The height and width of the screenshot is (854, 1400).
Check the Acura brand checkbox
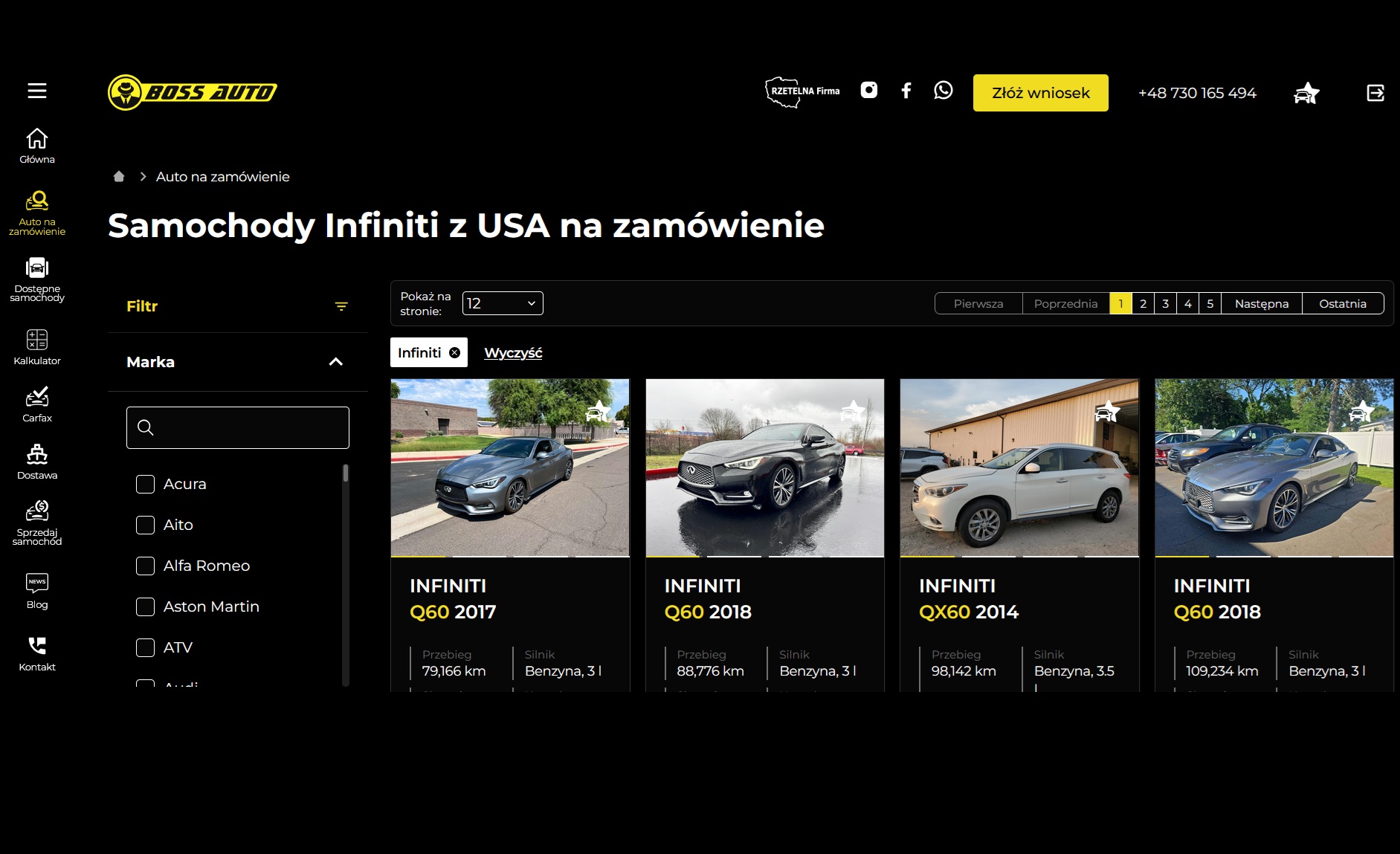coord(145,484)
